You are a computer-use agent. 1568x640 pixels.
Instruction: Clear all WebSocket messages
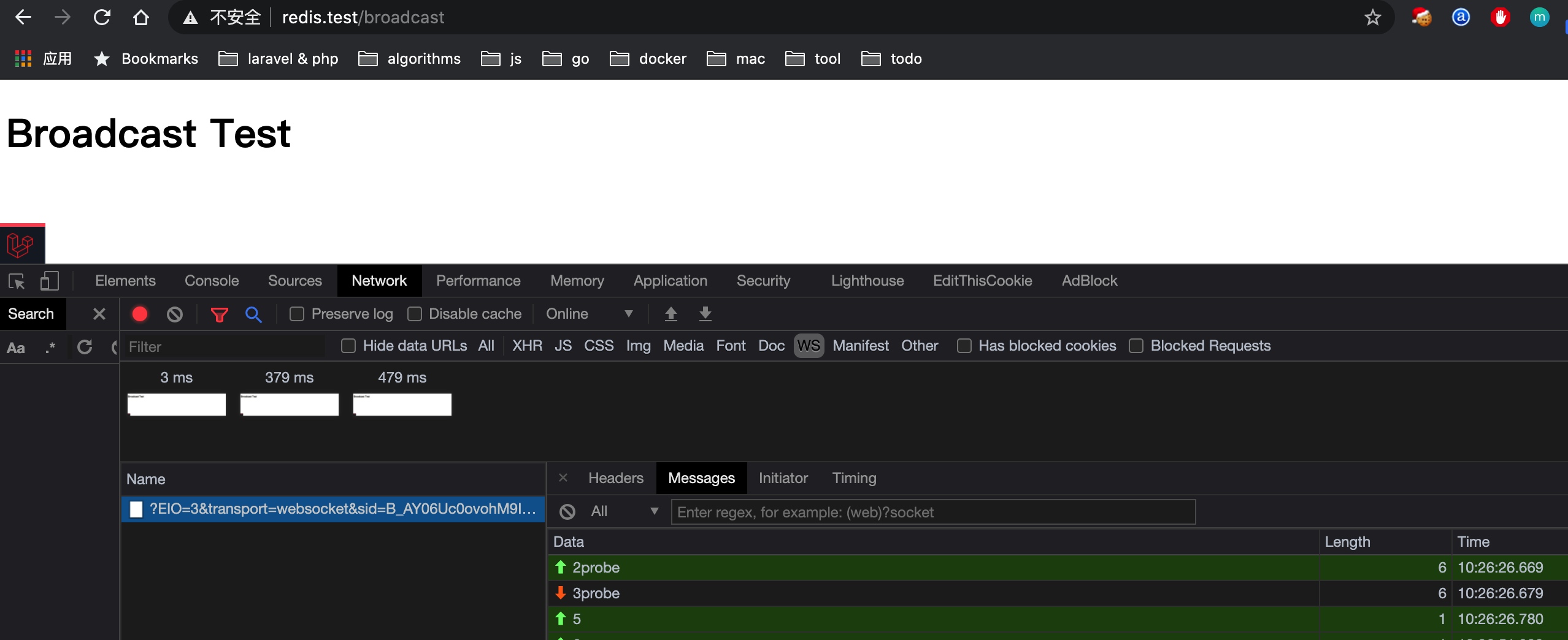567,511
